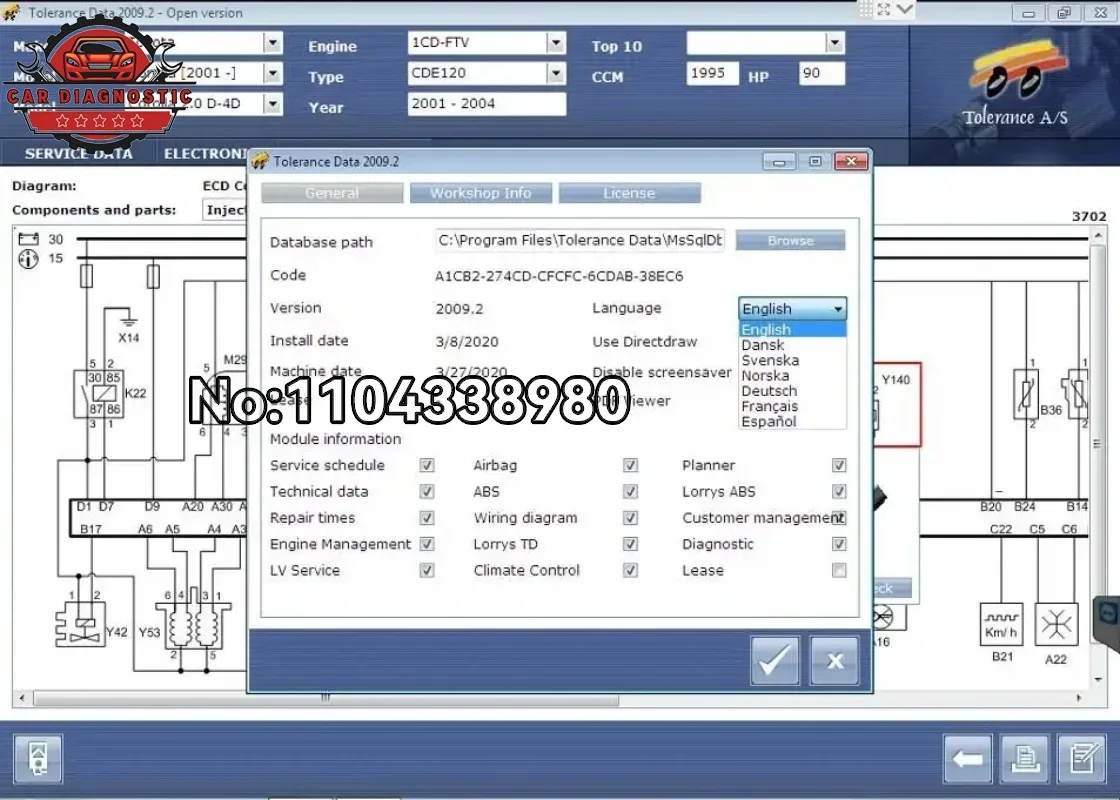Toggle the Climate Control checkbox
Image resolution: width=1120 pixels, height=800 pixels.
[x=630, y=571]
